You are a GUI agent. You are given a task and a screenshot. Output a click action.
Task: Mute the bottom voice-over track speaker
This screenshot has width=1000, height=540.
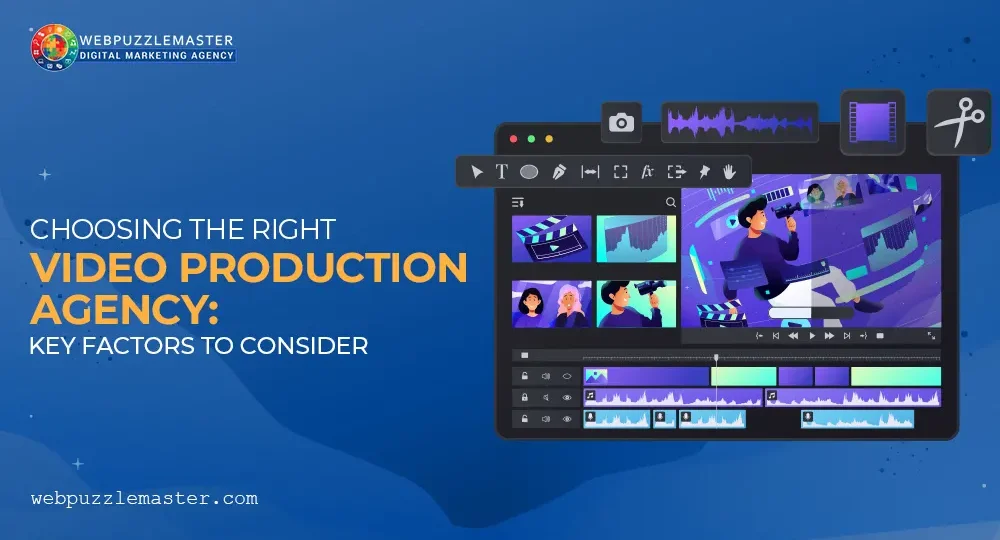[546, 419]
